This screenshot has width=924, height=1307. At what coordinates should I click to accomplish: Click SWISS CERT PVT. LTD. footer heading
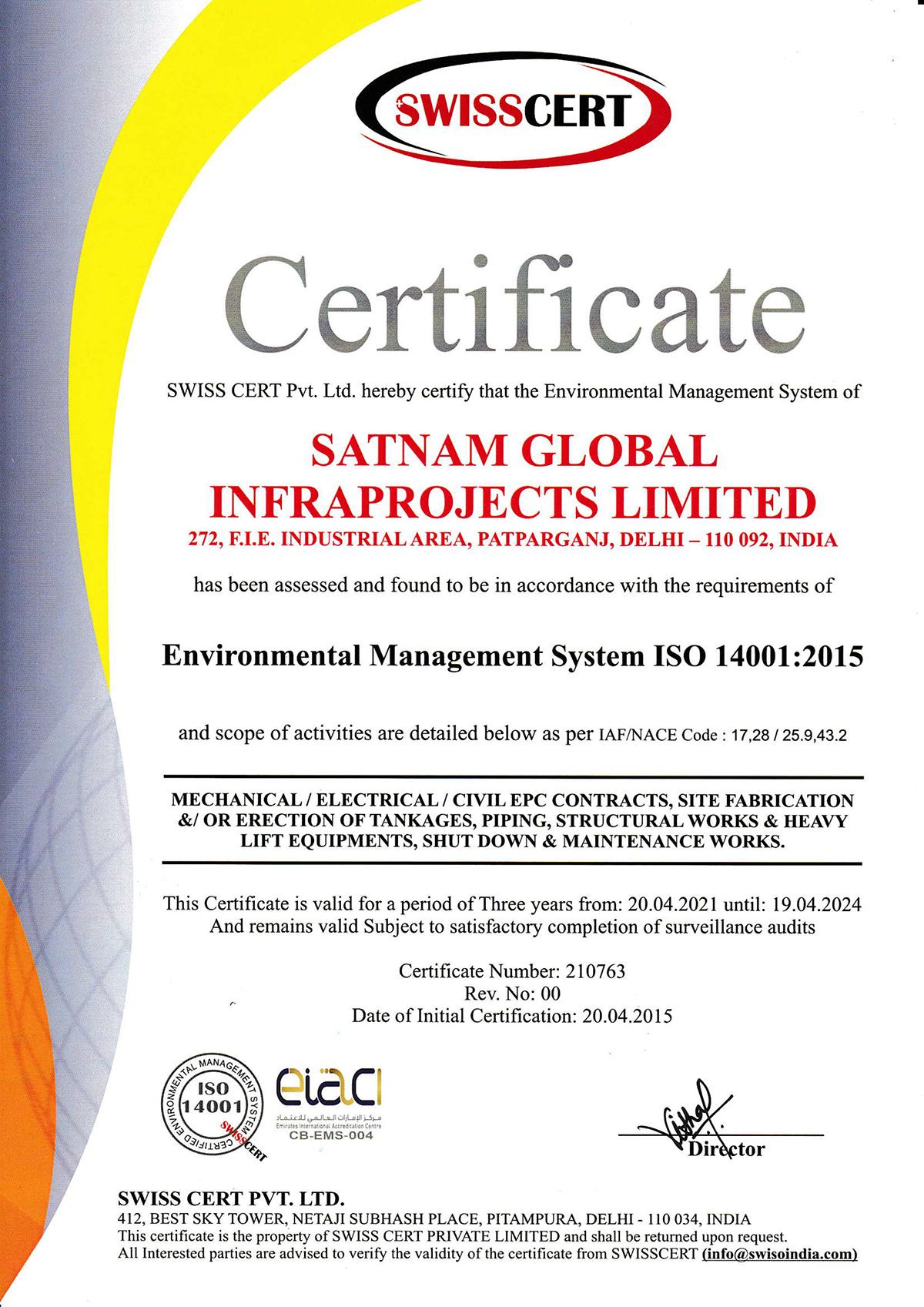(231, 1199)
